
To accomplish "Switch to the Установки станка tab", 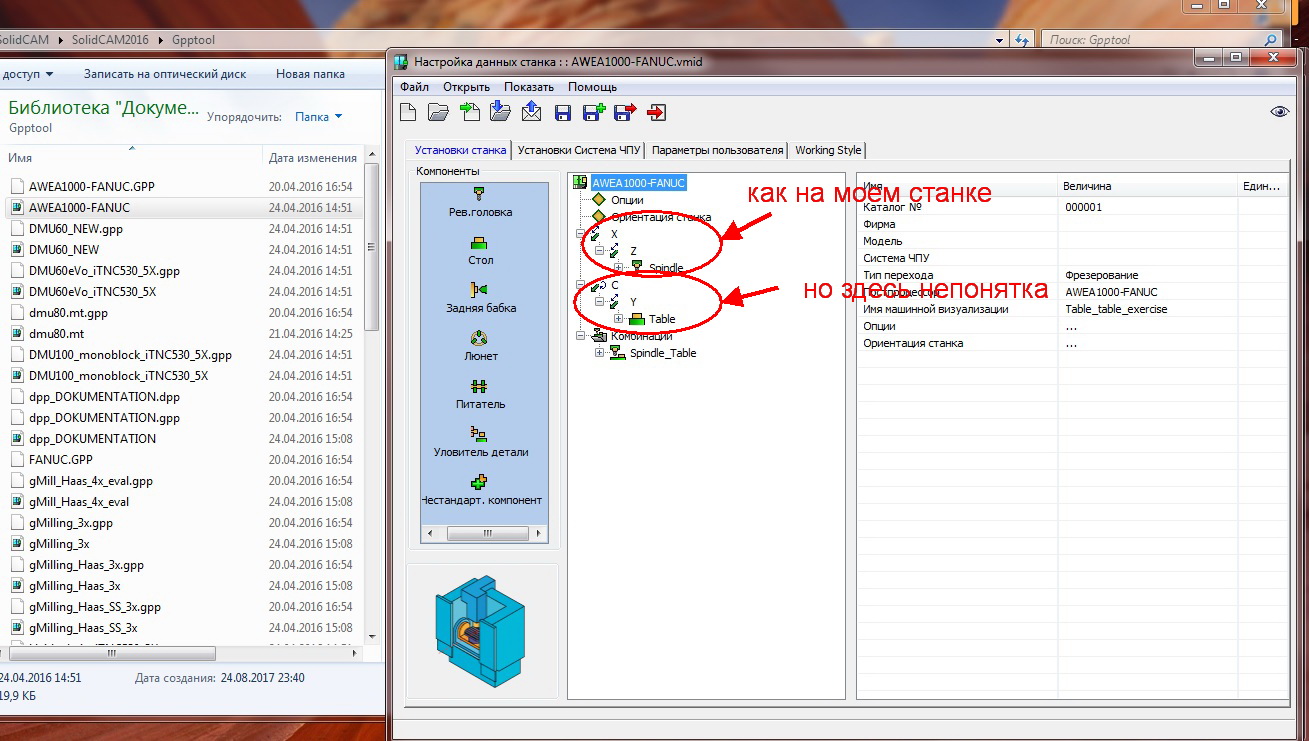I will tap(460, 150).
